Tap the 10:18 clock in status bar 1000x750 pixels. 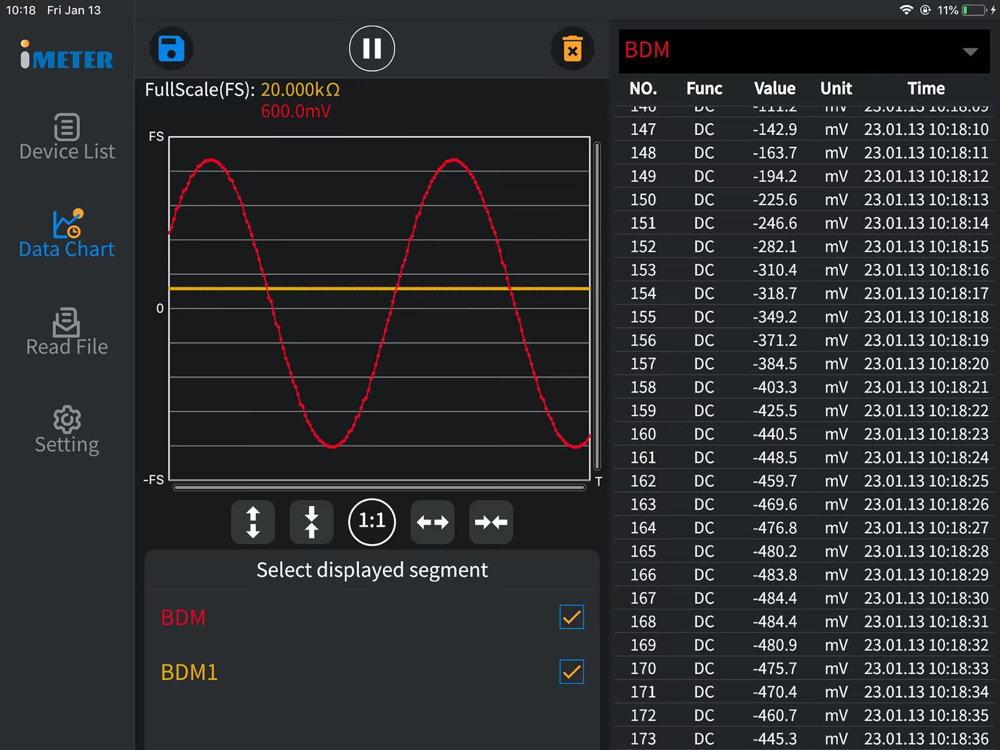point(21,10)
